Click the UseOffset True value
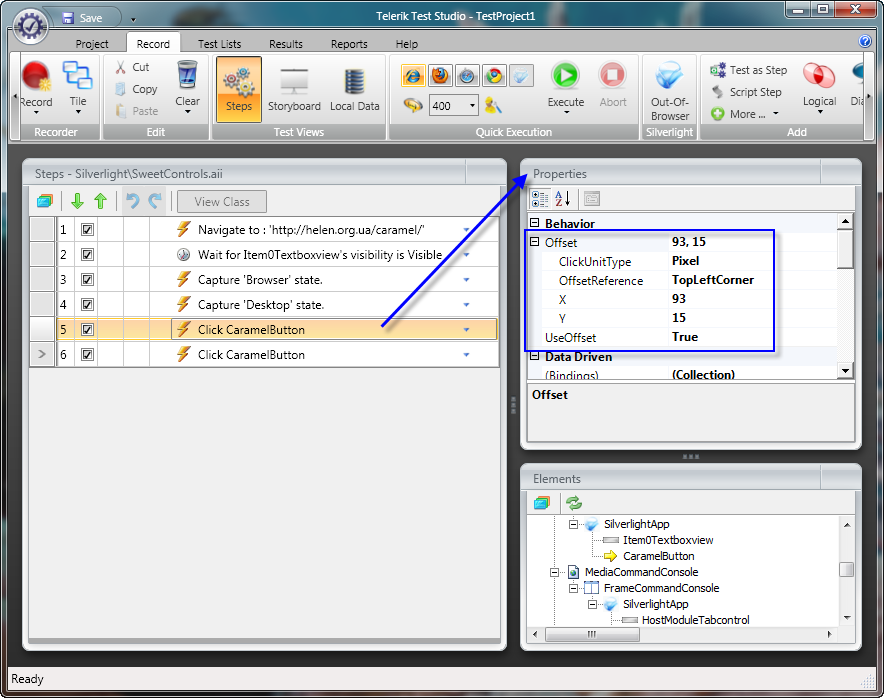 684,337
